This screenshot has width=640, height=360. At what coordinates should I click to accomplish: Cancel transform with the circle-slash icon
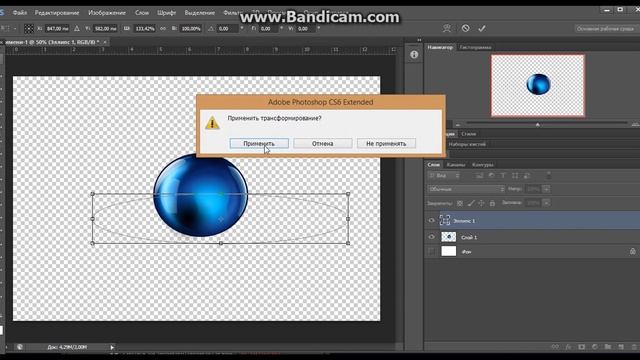pos(465,28)
